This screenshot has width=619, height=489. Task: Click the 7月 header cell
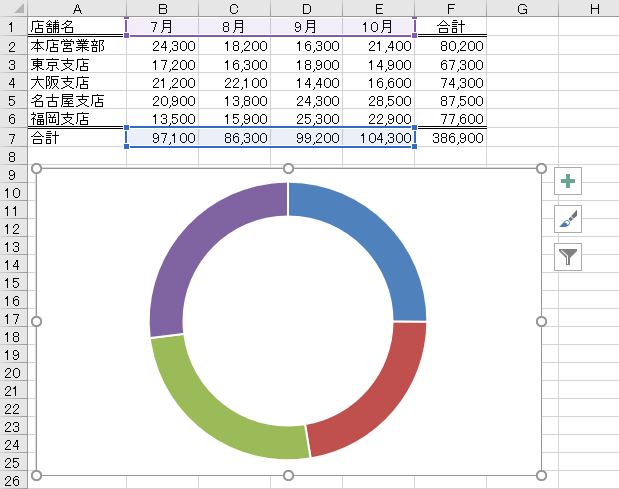click(162, 26)
